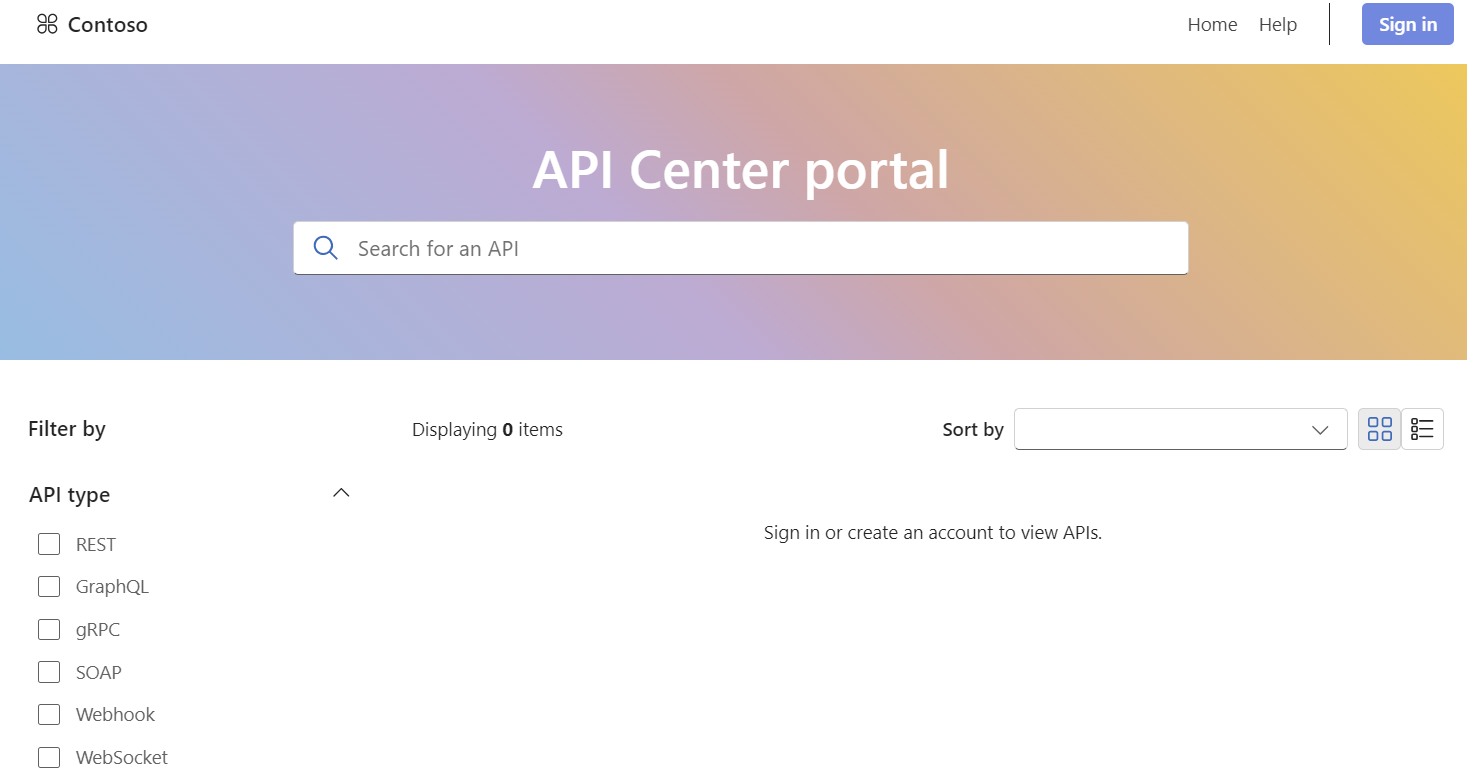The width and height of the screenshot is (1467, 781).
Task: Select the SOAP API type checkbox
Action: pyautogui.click(x=49, y=671)
